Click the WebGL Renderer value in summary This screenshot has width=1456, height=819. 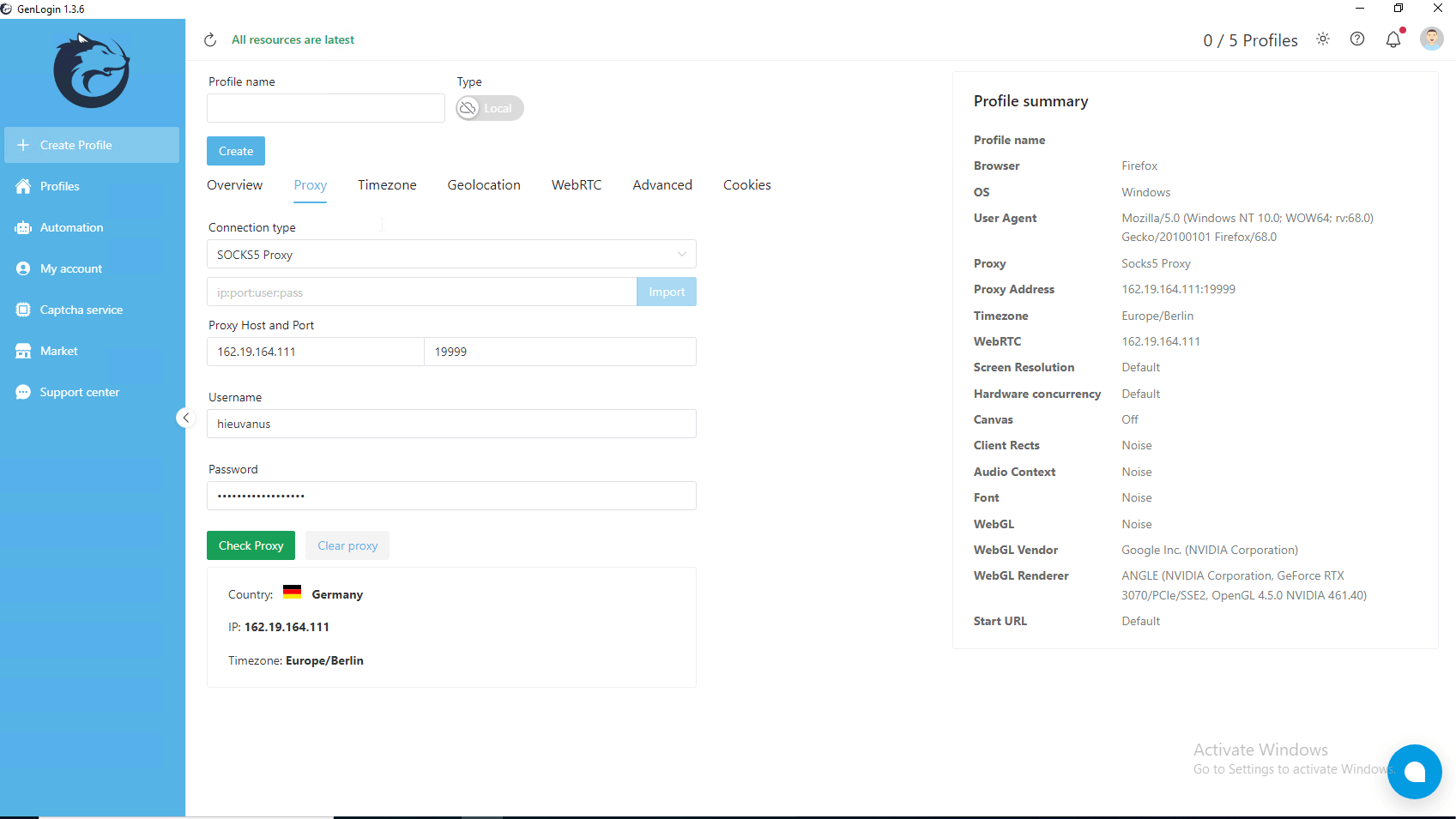tap(1244, 586)
